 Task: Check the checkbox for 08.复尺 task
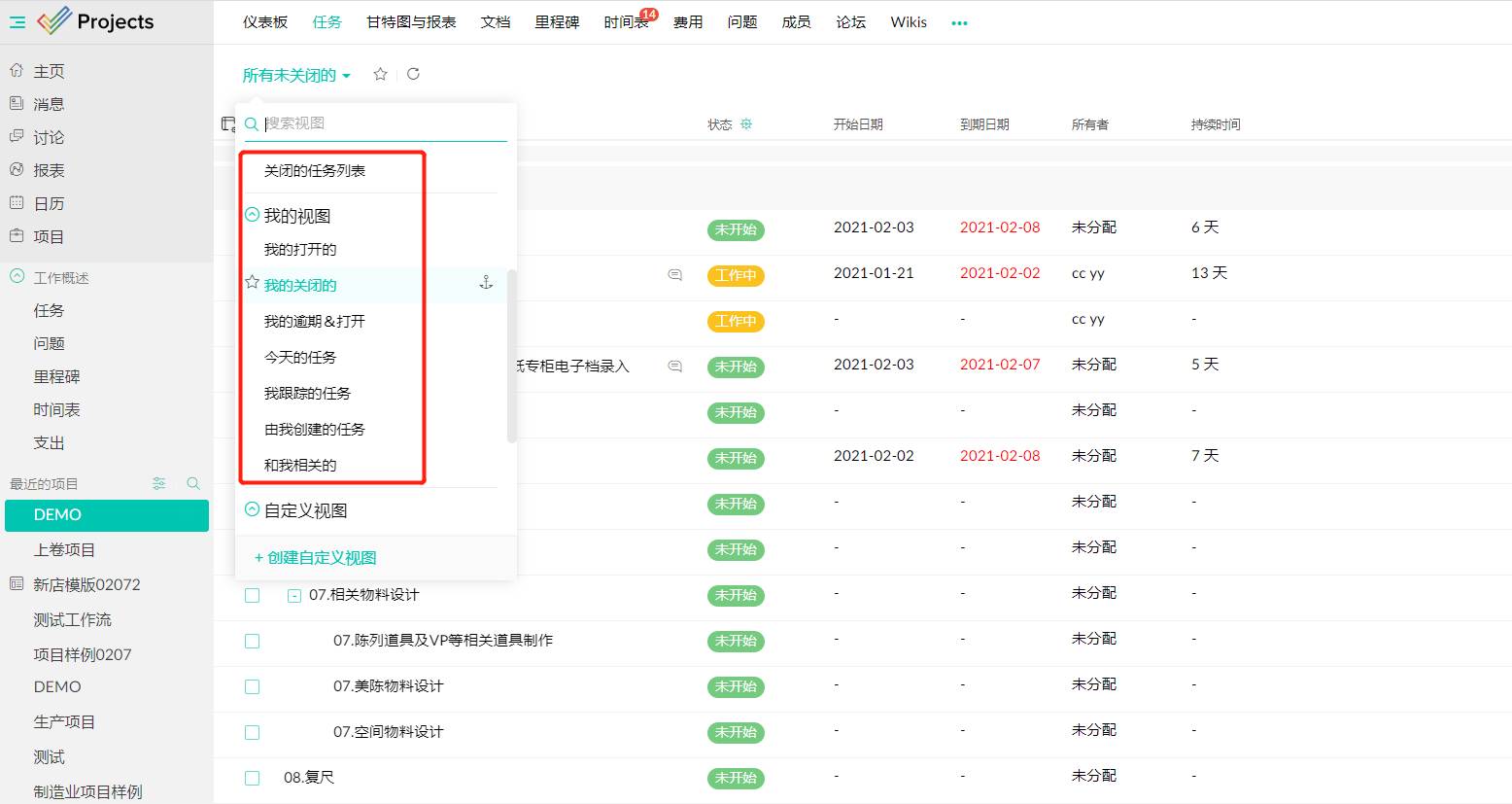point(252,778)
